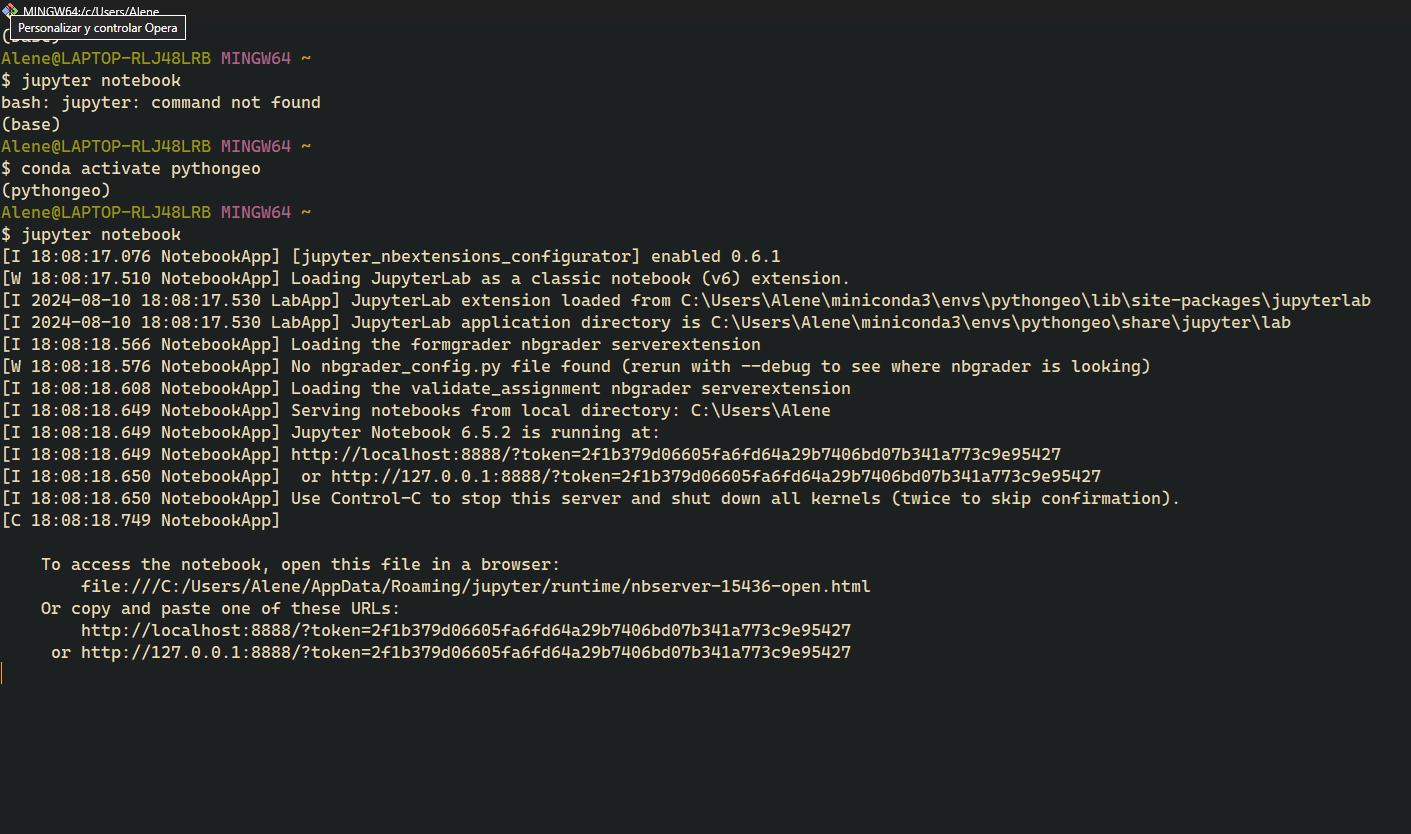The width and height of the screenshot is (1411, 834).
Task: Click the localhost URL under "copy and paste"
Action: (x=465, y=630)
